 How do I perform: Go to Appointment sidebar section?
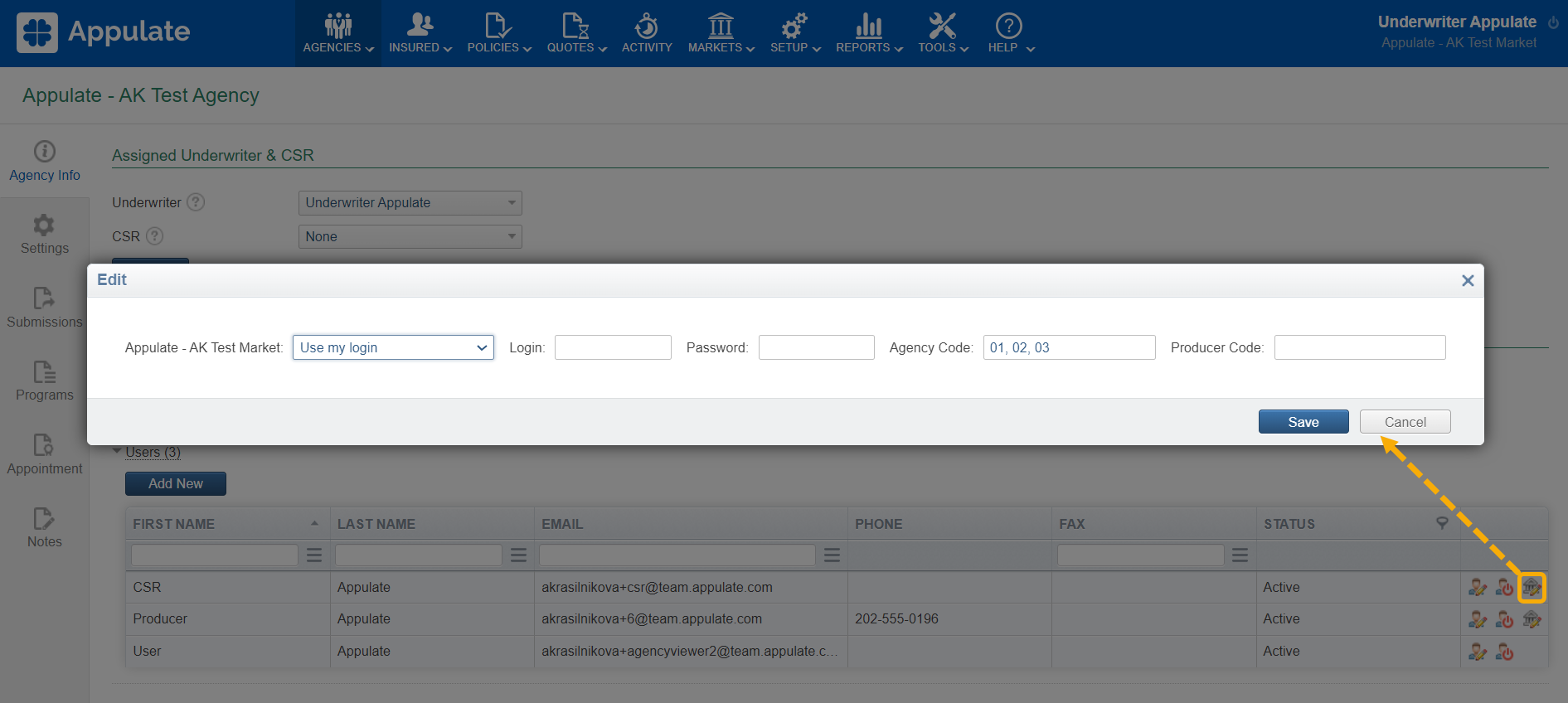pos(44,454)
